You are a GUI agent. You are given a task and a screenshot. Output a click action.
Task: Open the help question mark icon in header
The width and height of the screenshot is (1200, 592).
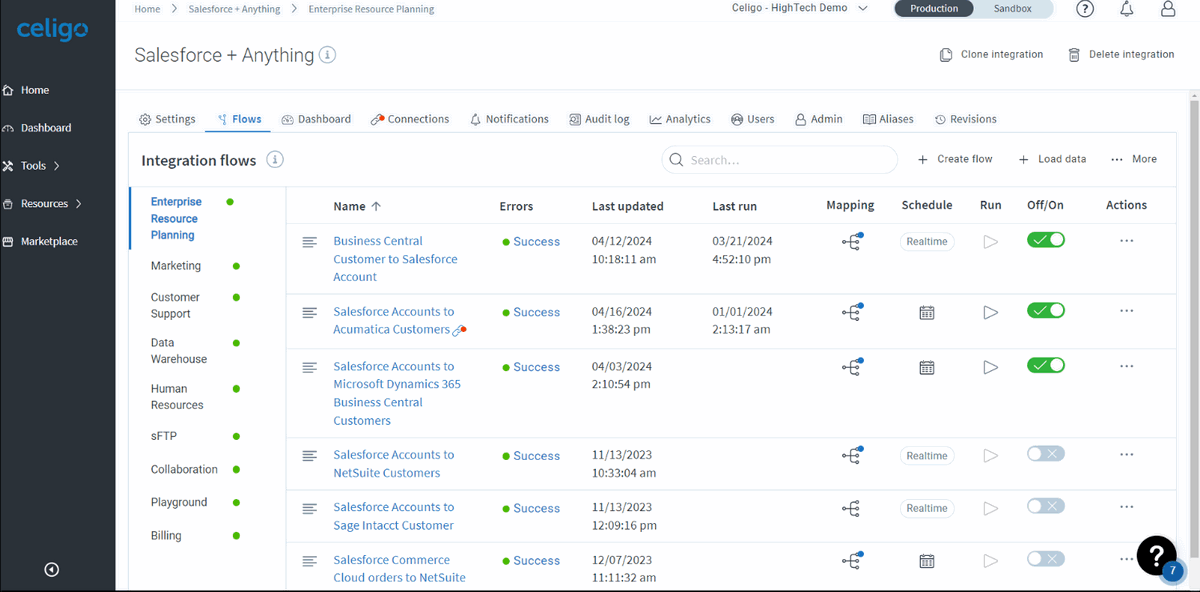(1085, 9)
